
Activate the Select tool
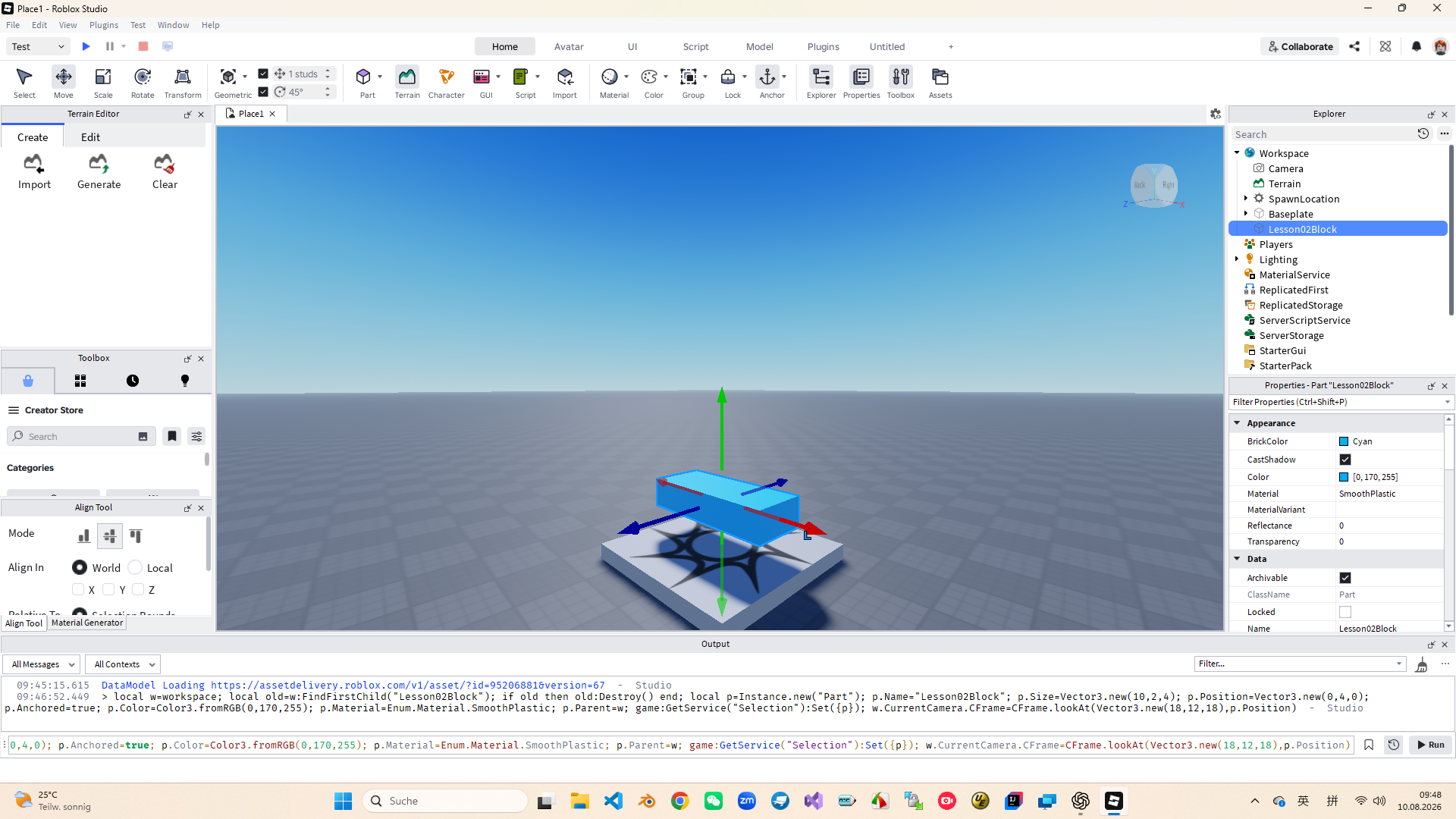click(24, 83)
